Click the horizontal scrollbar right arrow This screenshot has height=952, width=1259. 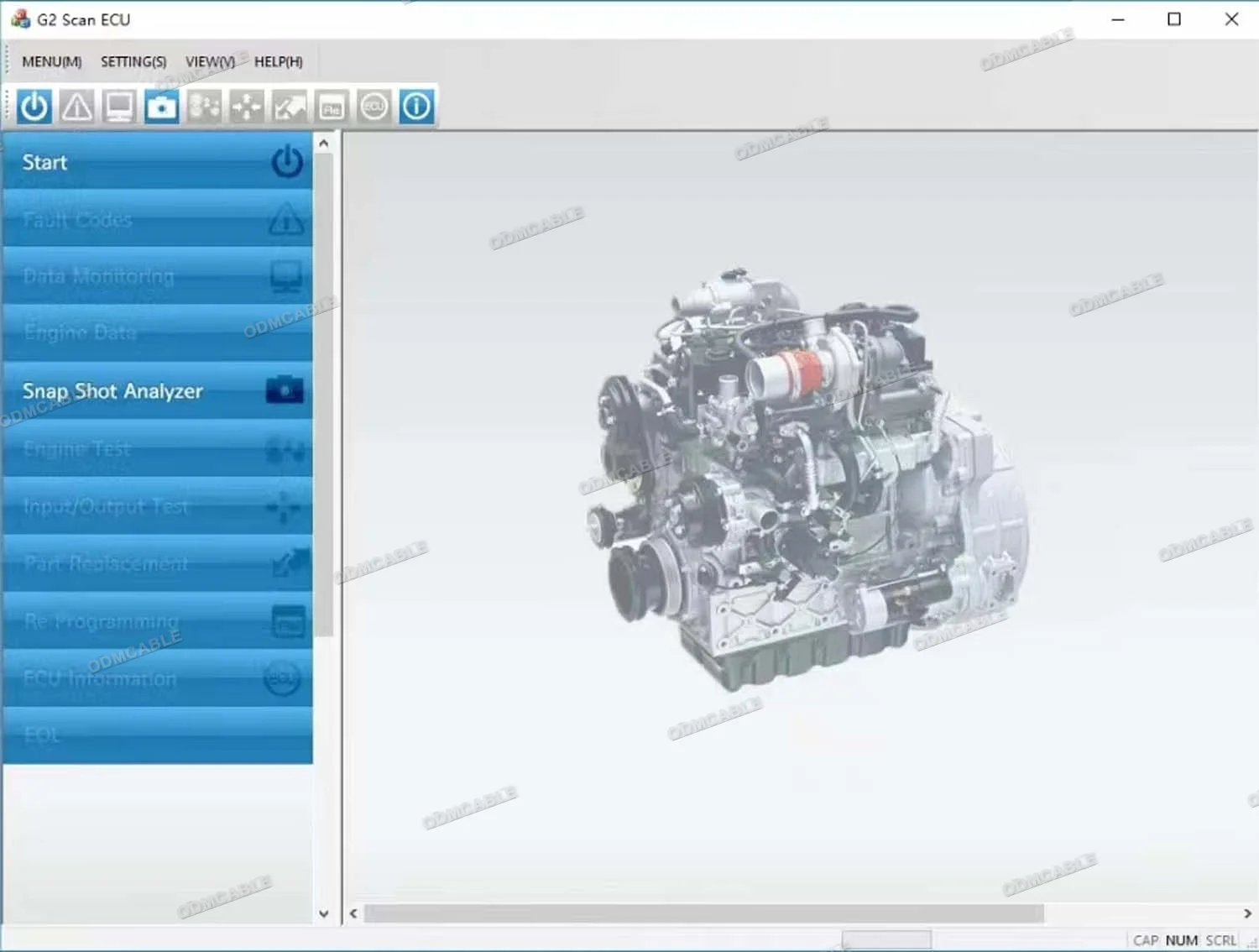1247,913
